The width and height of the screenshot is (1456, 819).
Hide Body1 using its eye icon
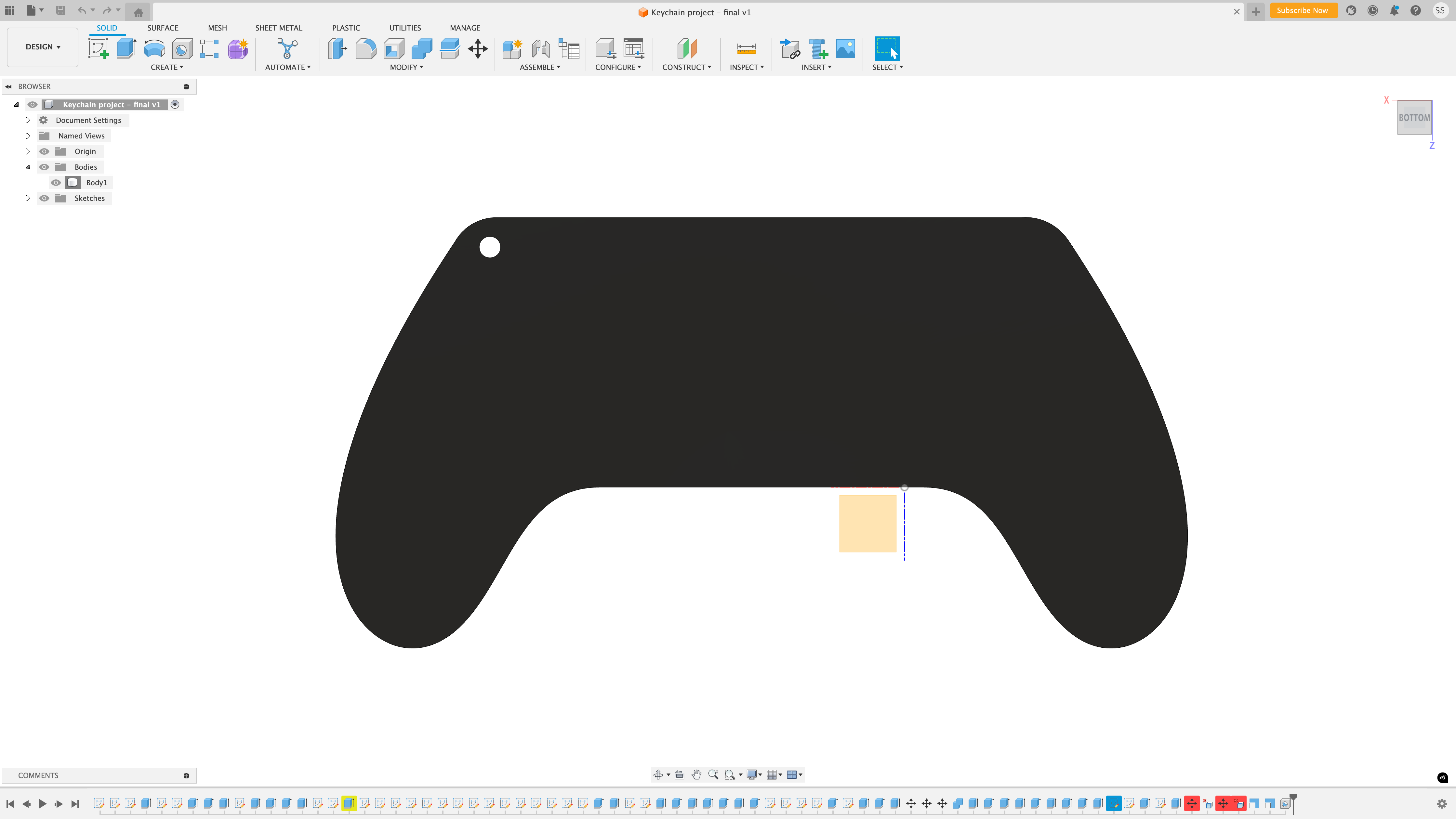[55, 182]
